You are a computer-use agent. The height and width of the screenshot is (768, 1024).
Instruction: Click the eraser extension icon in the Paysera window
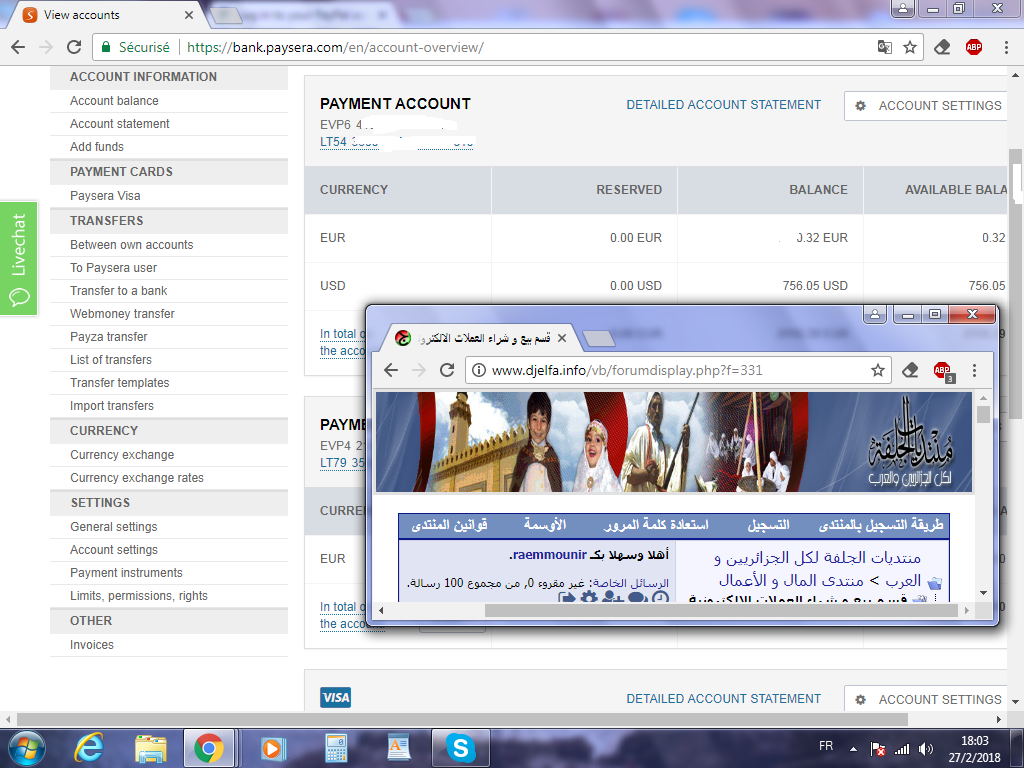click(942, 47)
